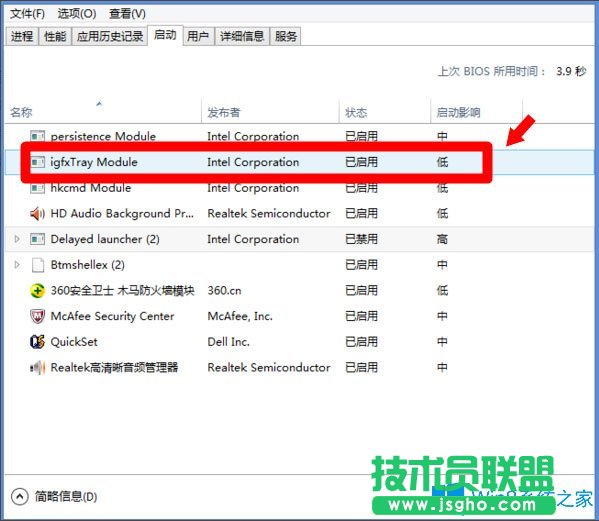This screenshot has width=599, height=521.
Task: Click the Btmshellex blank file icon
Action: [x=37, y=265]
